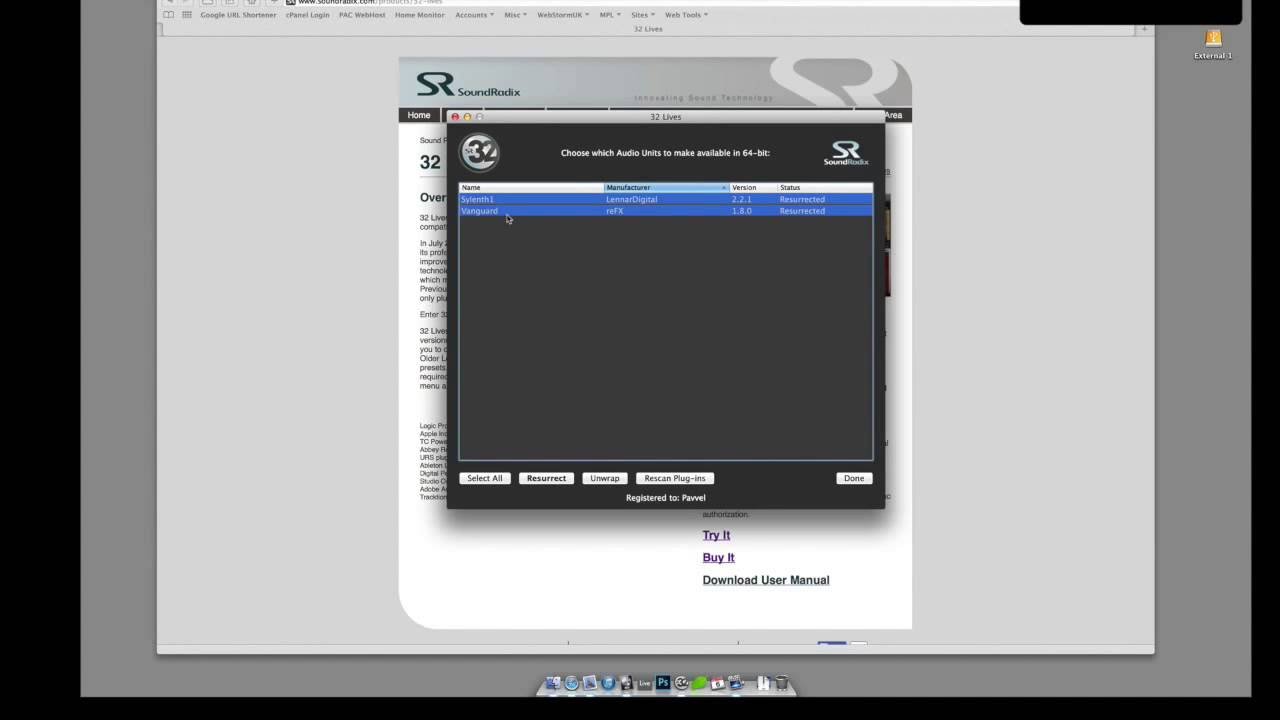Click the LennarDigital manufacturer cell
Image resolution: width=1280 pixels, height=720 pixels.
pos(632,199)
